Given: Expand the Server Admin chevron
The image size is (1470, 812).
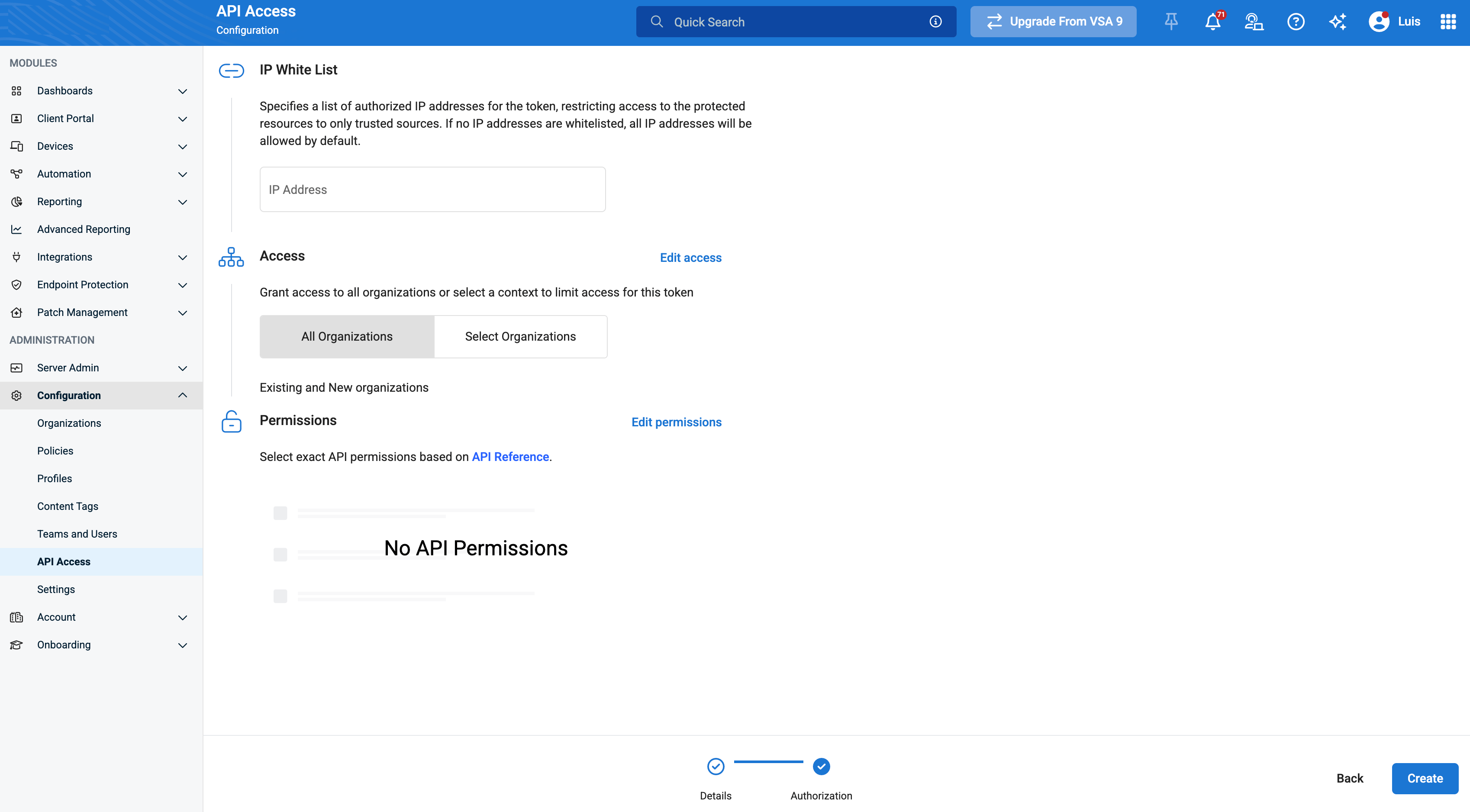Looking at the screenshot, I should tap(183, 368).
